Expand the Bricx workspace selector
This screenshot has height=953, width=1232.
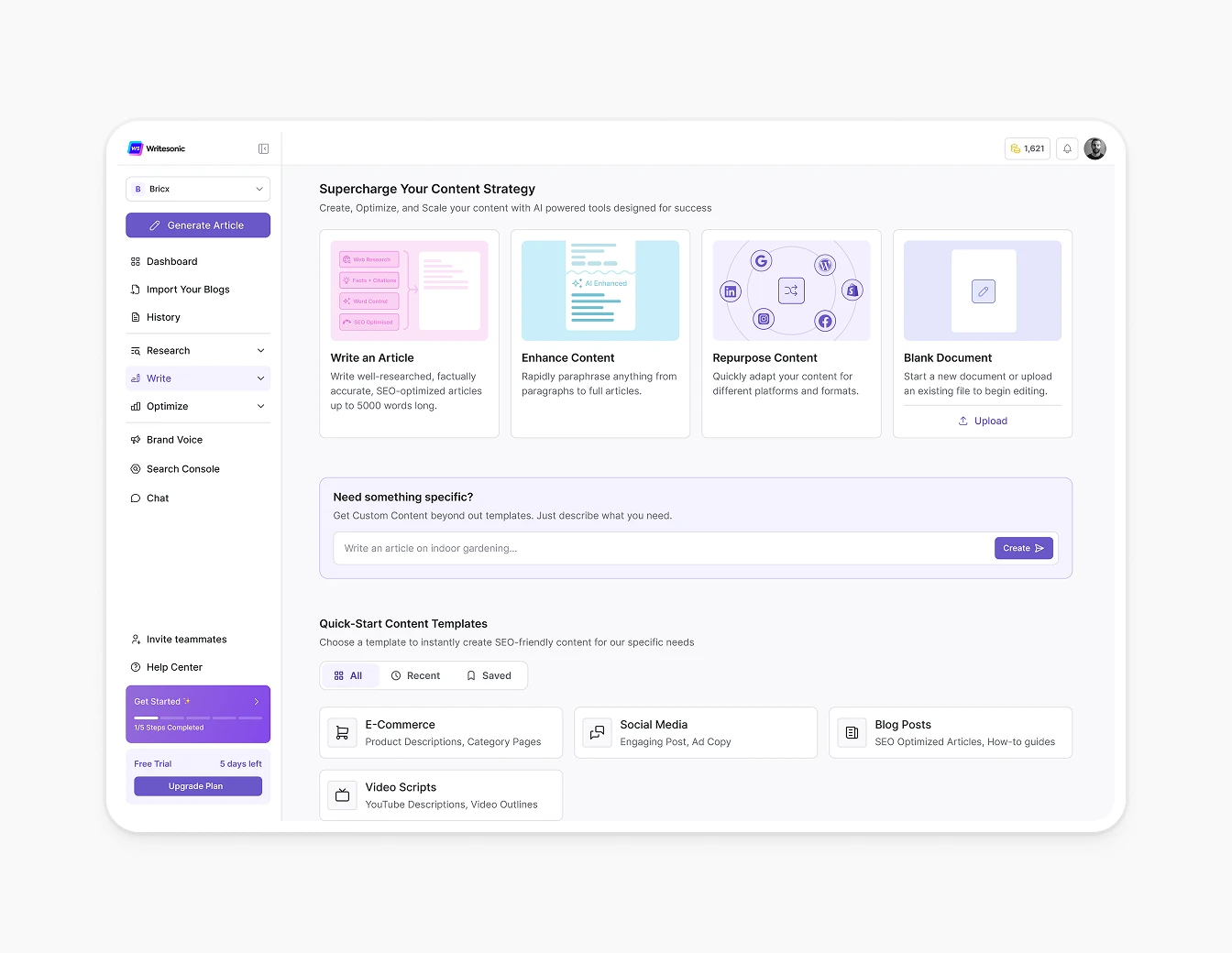click(197, 189)
